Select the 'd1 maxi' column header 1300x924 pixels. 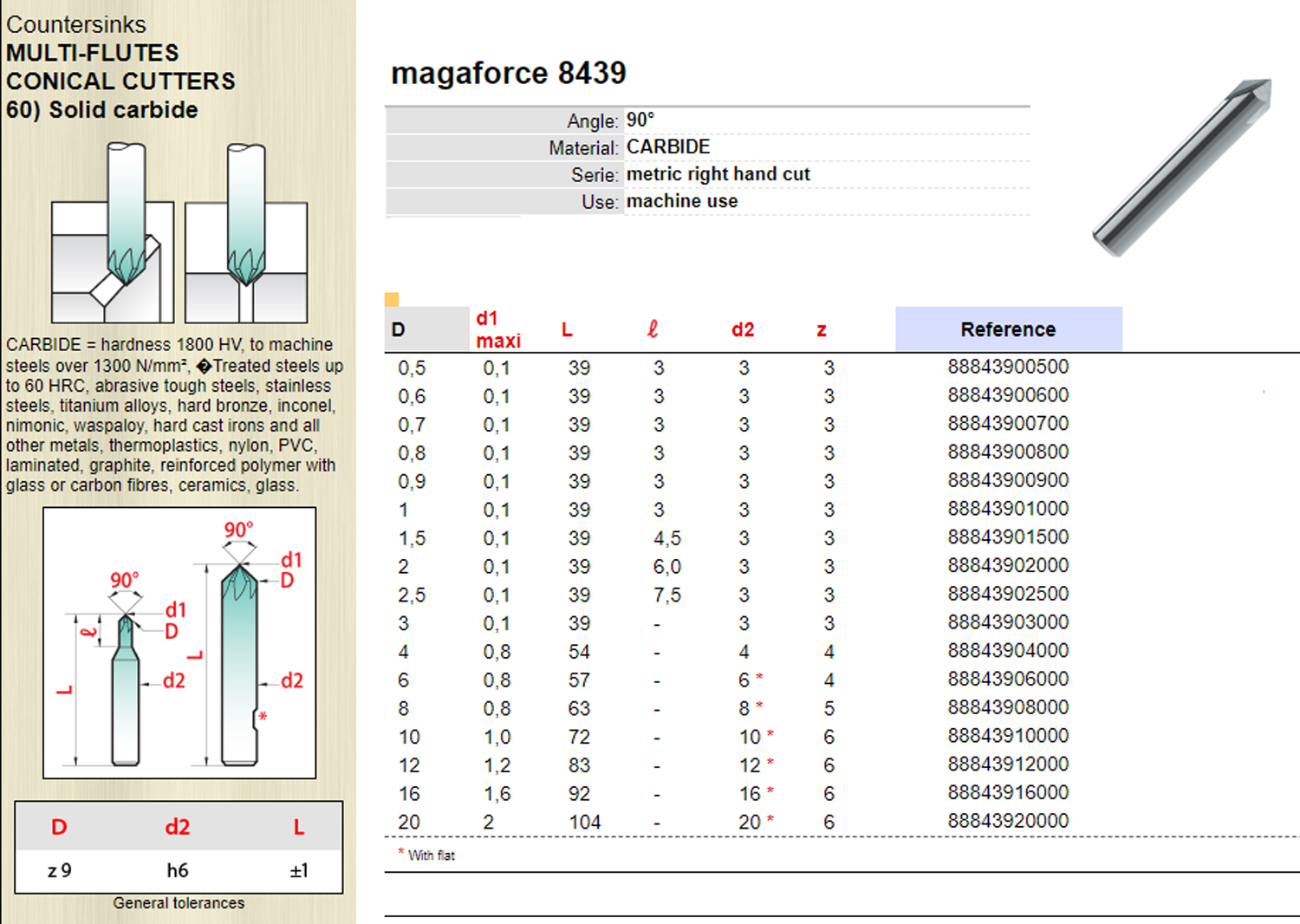[498, 329]
